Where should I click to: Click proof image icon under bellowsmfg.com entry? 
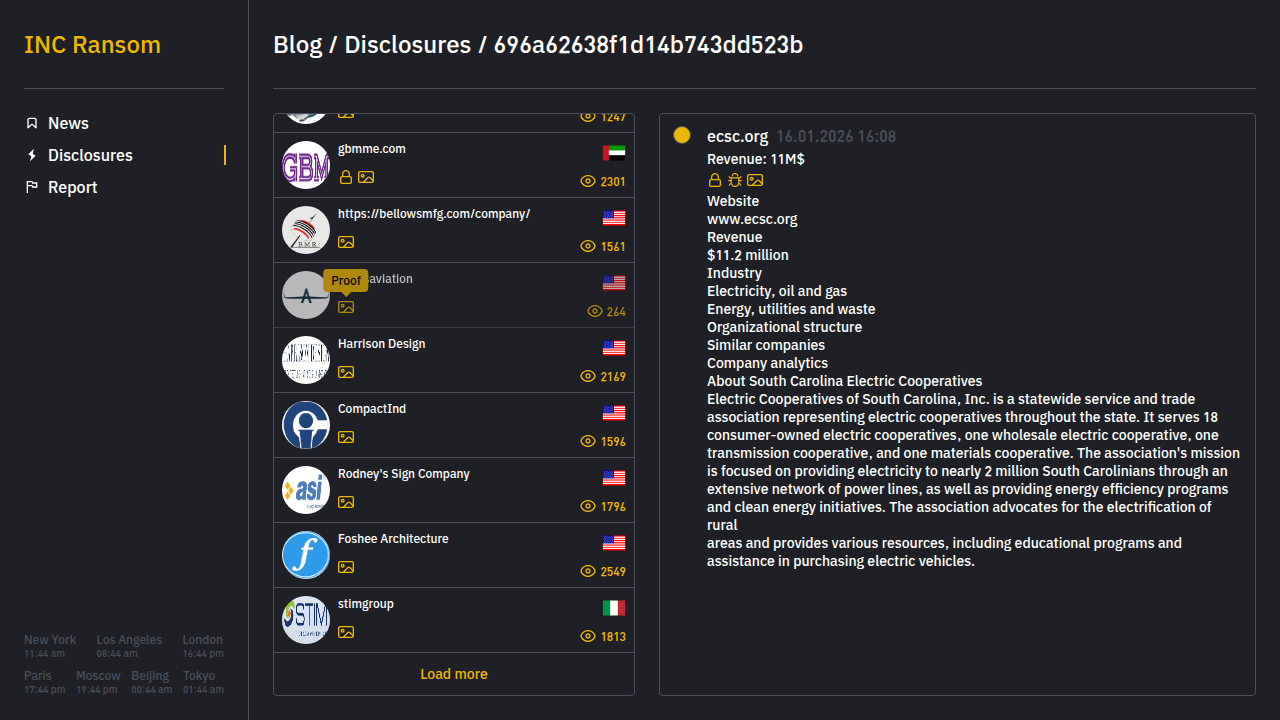pyautogui.click(x=346, y=242)
